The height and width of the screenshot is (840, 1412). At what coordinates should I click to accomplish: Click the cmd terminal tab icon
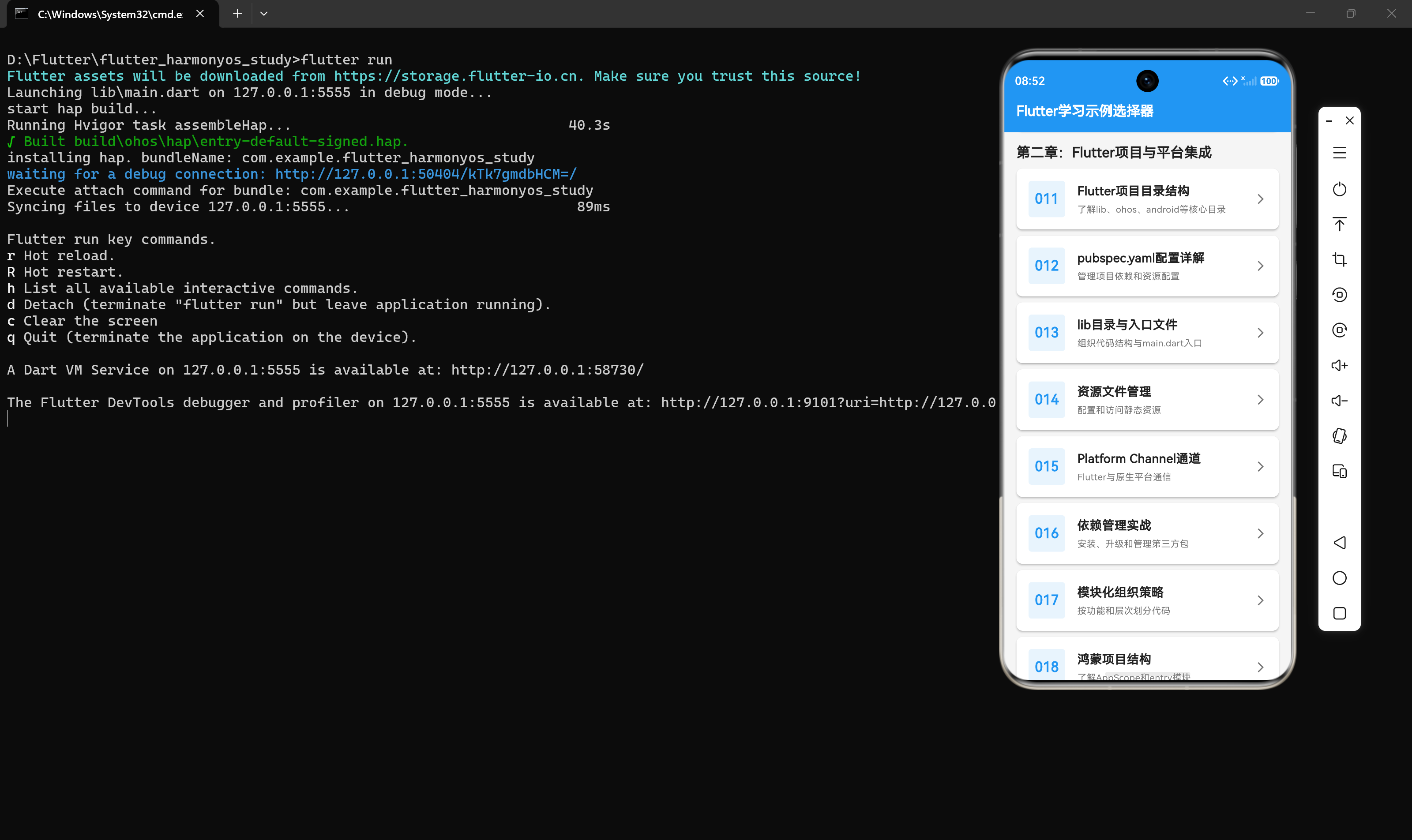tap(22, 13)
